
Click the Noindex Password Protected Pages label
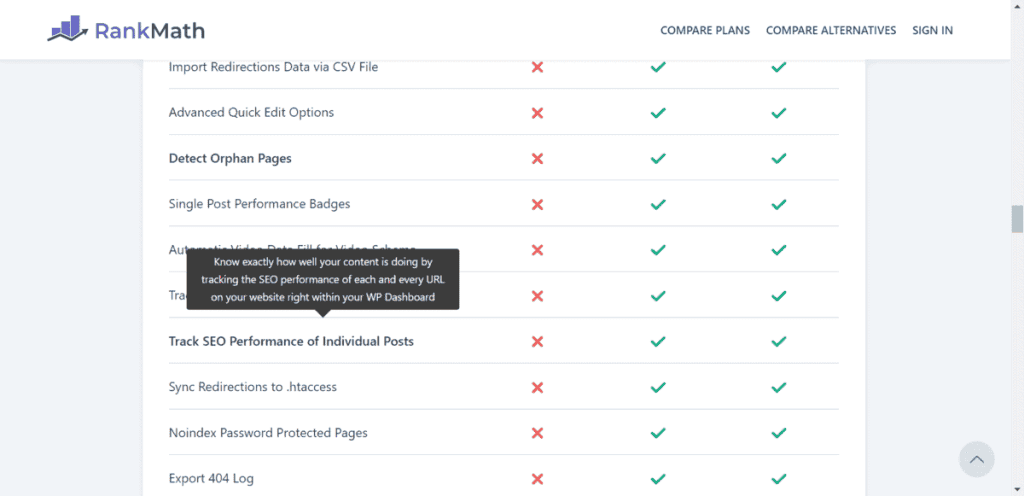pos(268,433)
